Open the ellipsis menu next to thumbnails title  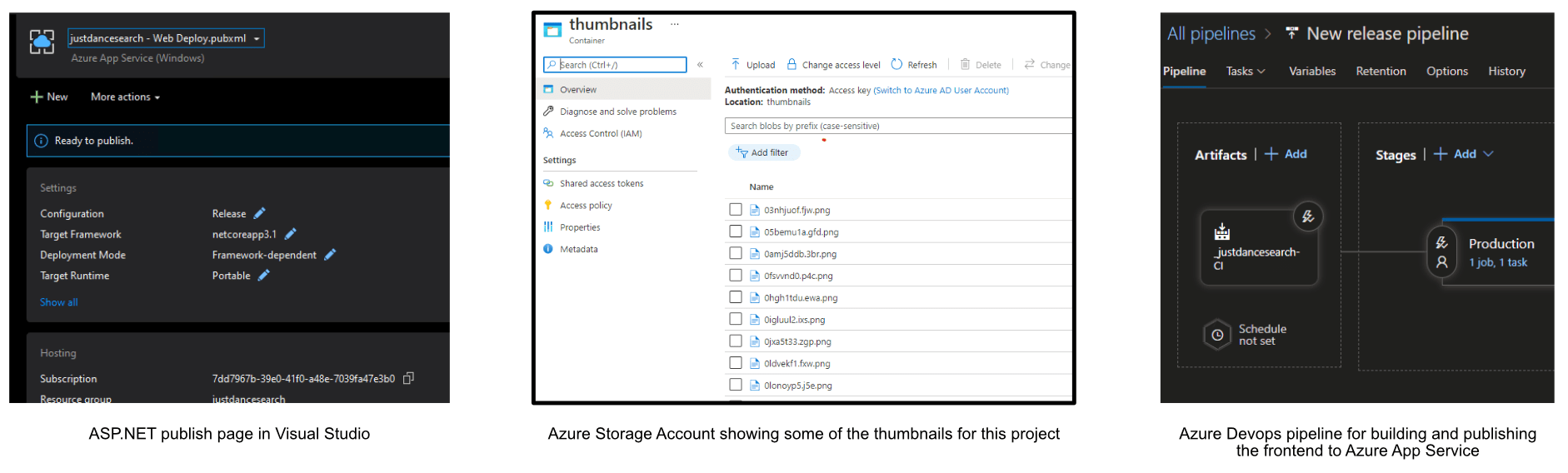tap(675, 24)
